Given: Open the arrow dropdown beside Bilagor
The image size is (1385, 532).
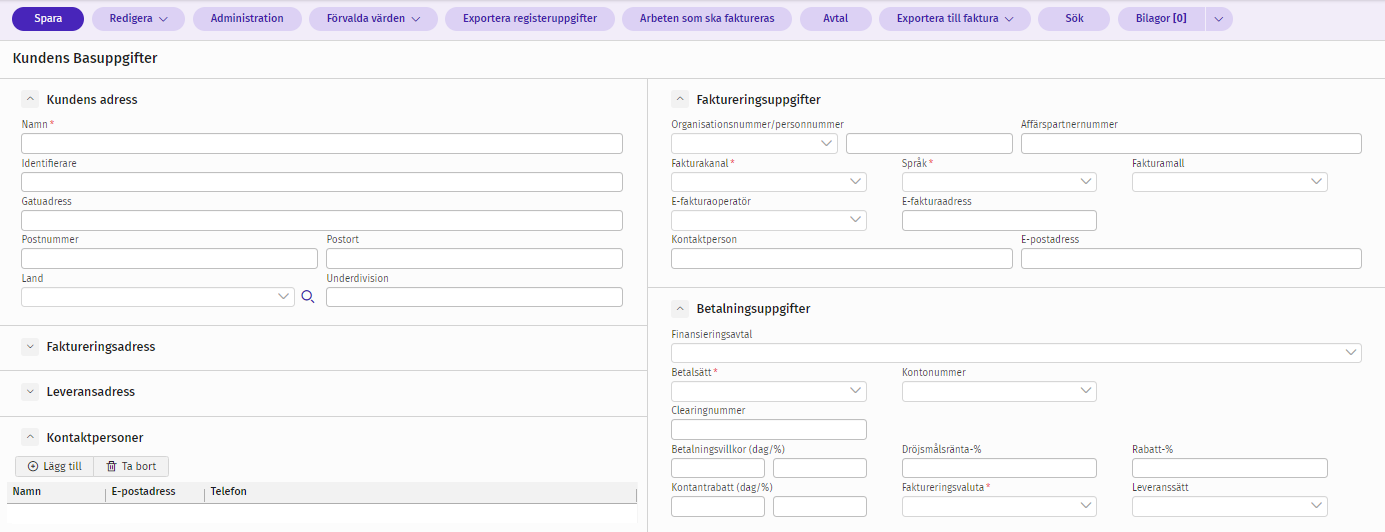Looking at the screenshot, I should [1219, 18].
